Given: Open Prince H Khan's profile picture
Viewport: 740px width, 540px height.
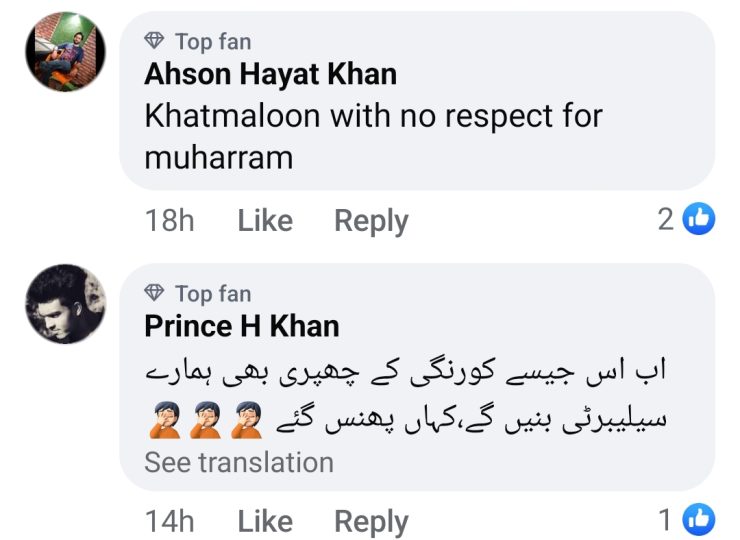Looking at the screenshot, I should [65, 304].
